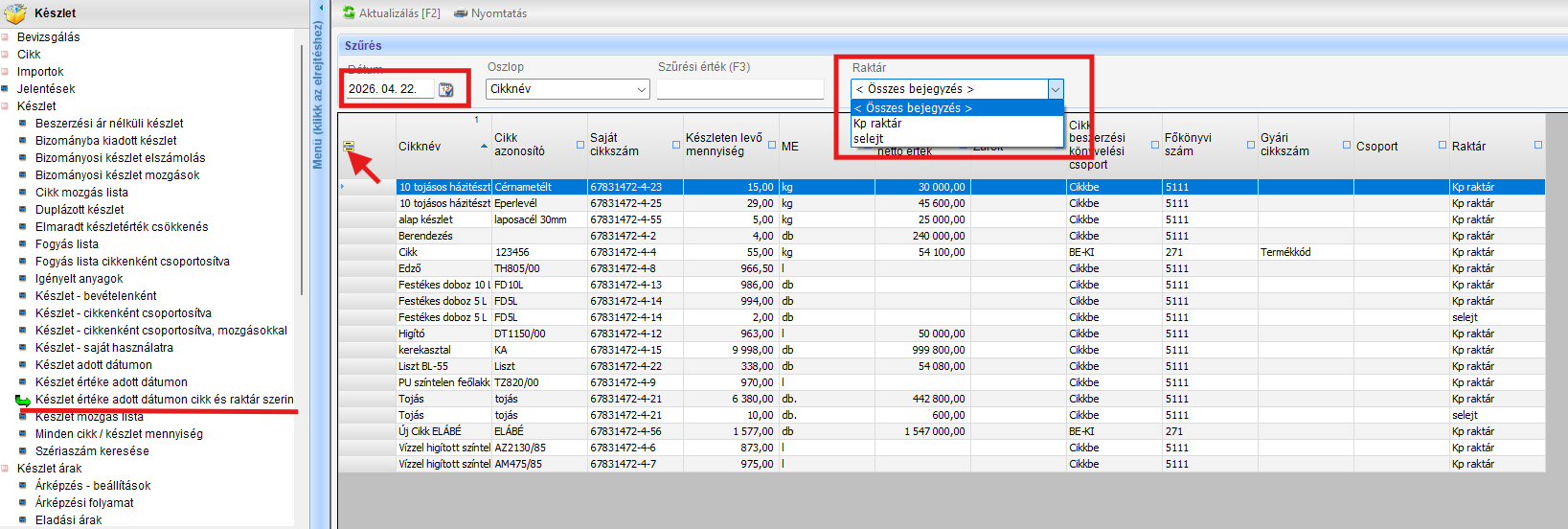
Task: Toggle filter box on Csoport column
Action: coord(1442,145)
